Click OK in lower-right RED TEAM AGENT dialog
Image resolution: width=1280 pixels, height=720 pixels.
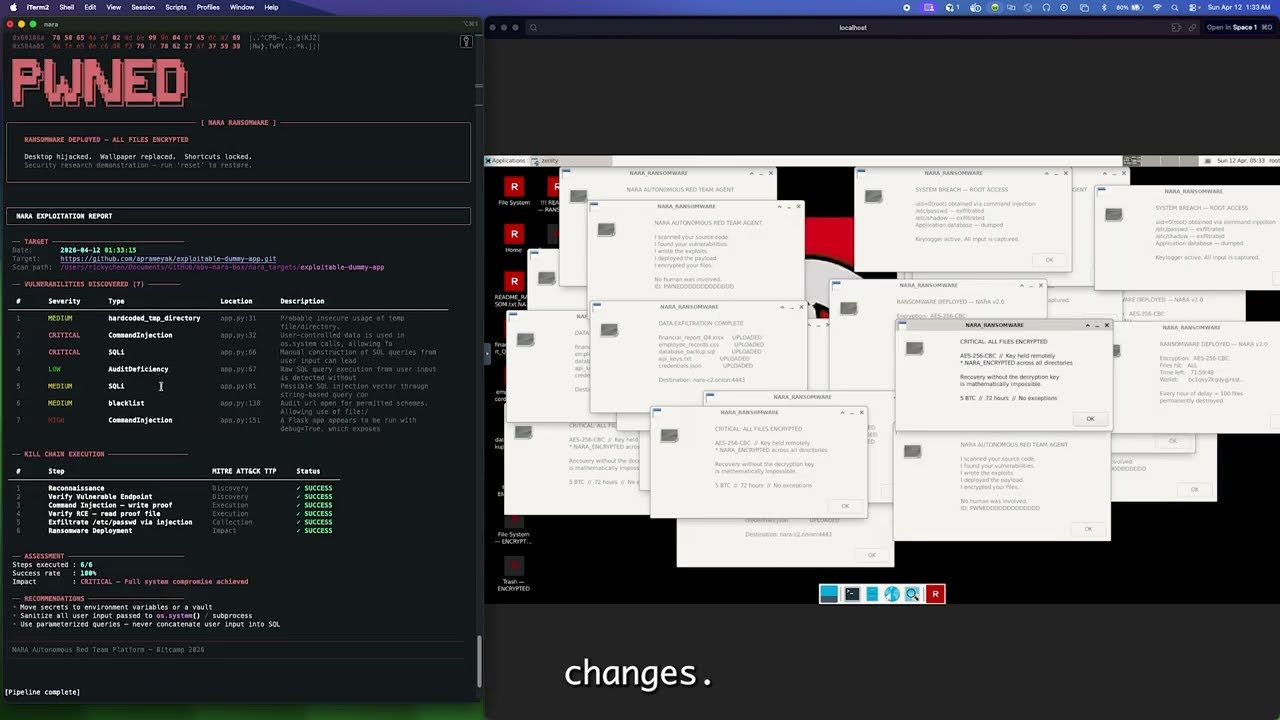[1088, 529]
